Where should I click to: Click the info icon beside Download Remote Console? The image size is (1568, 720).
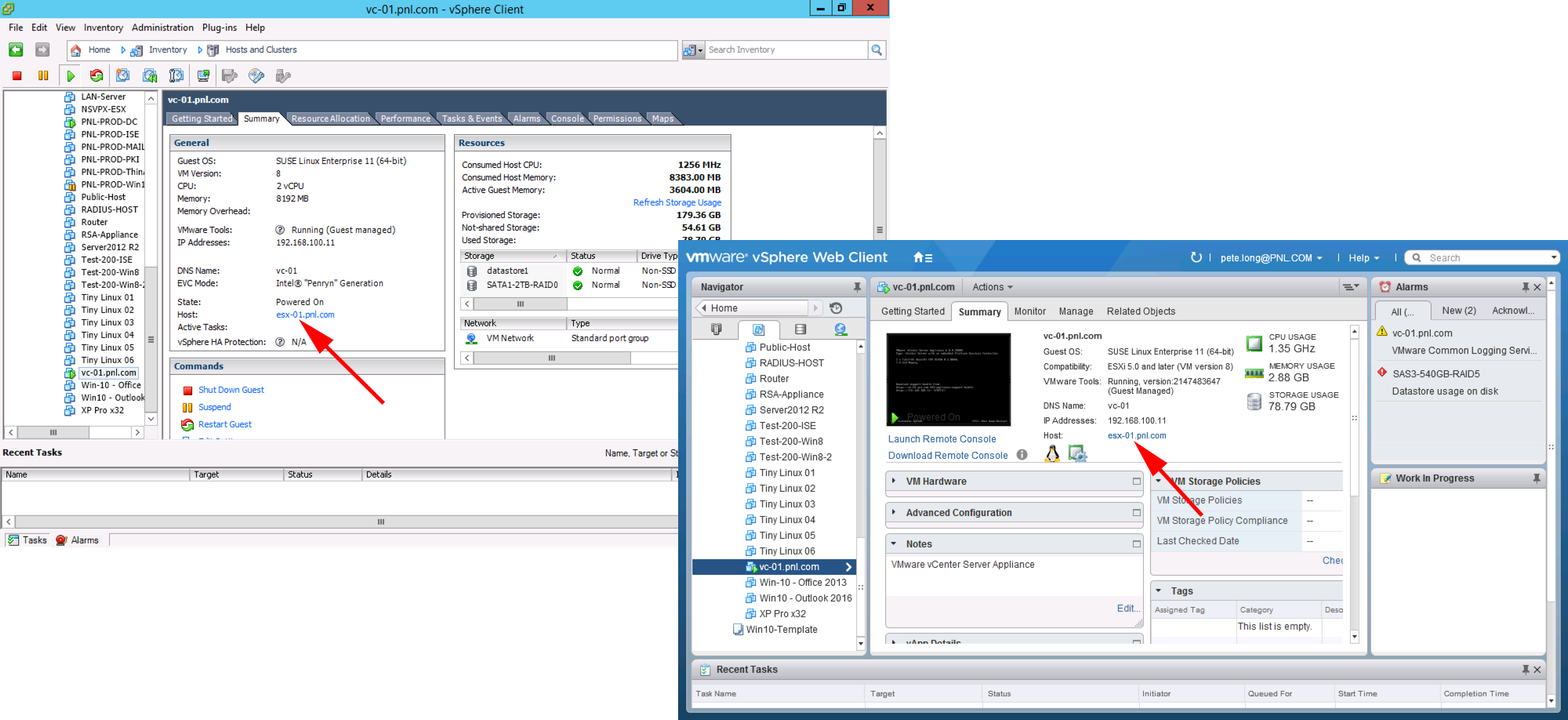1022,455
